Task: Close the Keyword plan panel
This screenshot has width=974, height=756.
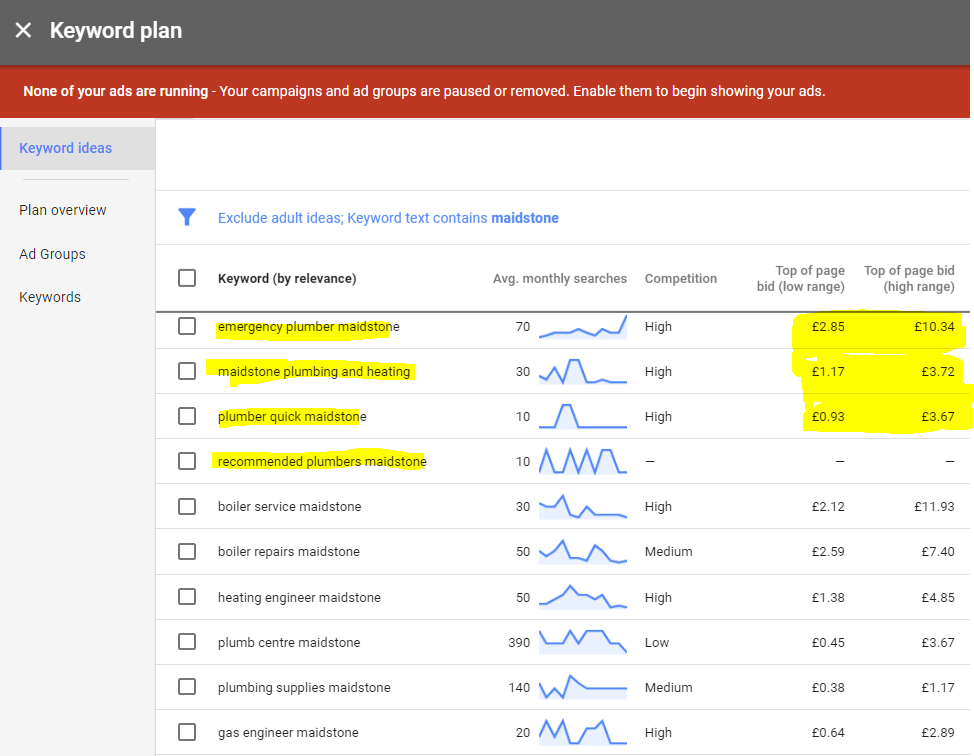Action: click(x=23, y=30)
